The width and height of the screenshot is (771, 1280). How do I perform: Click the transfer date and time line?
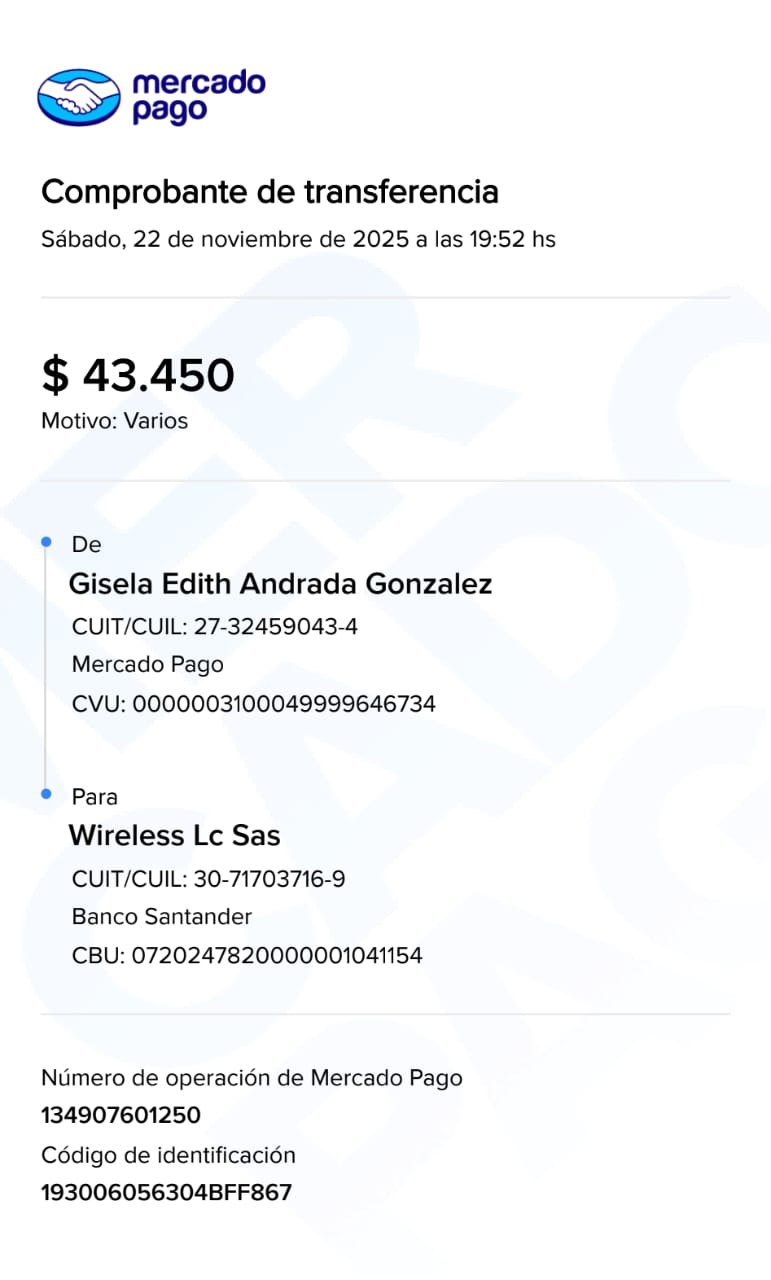[298, 240]
